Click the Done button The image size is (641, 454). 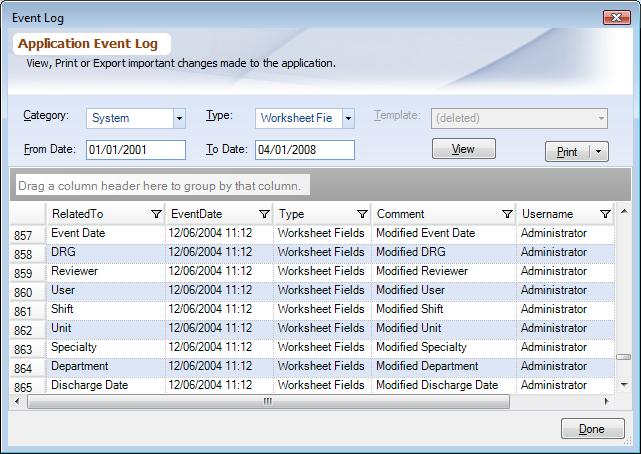pos(592,429)
